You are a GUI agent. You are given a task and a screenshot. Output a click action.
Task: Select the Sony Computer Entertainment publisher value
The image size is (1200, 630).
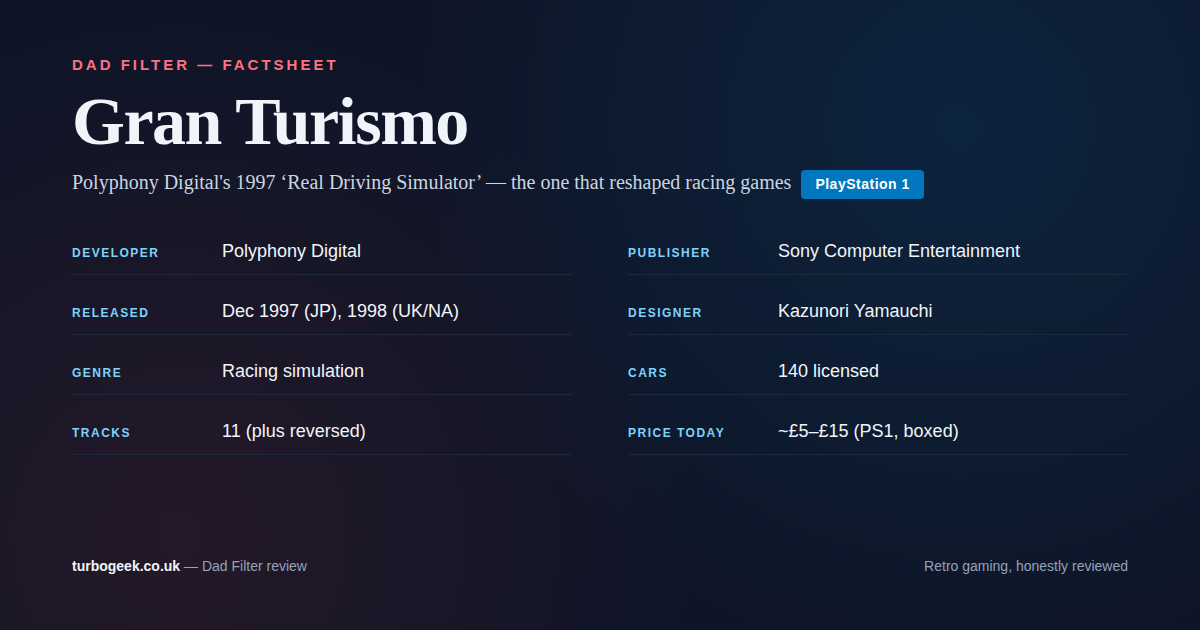(898, 251)
